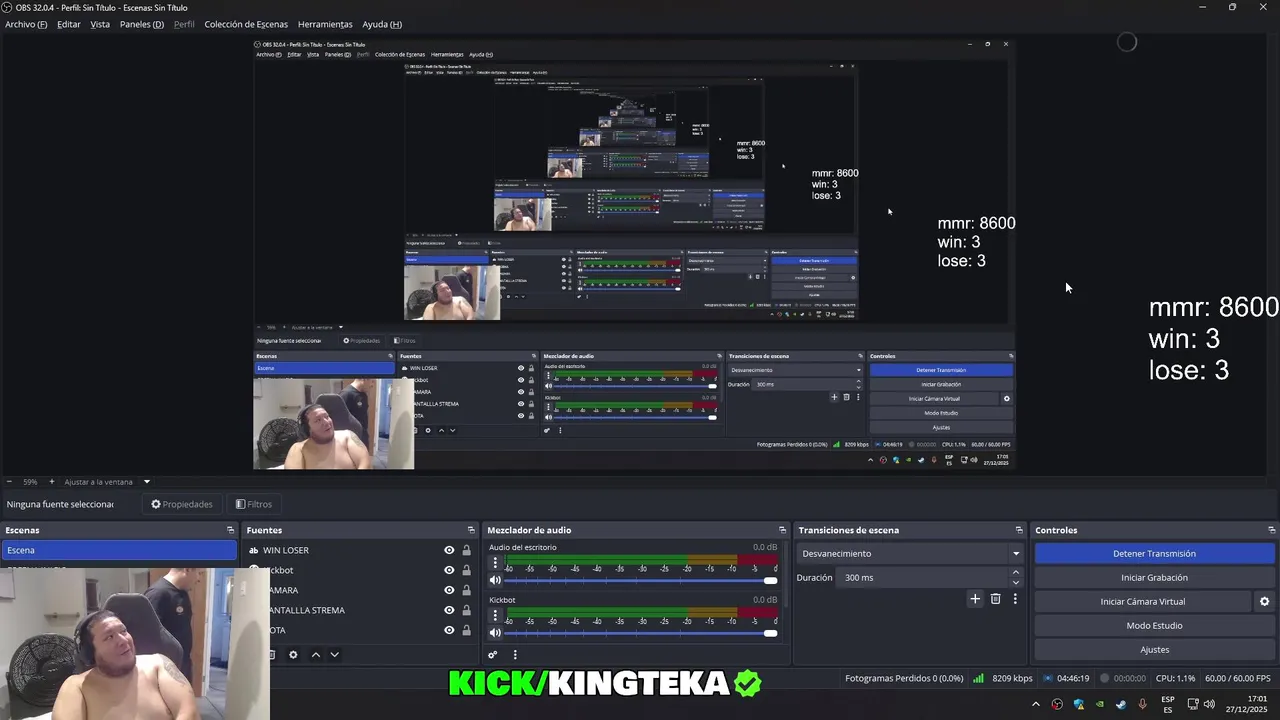Open the Paneles menu
This screenshot has width=1280, height=720.
(141, 24)
